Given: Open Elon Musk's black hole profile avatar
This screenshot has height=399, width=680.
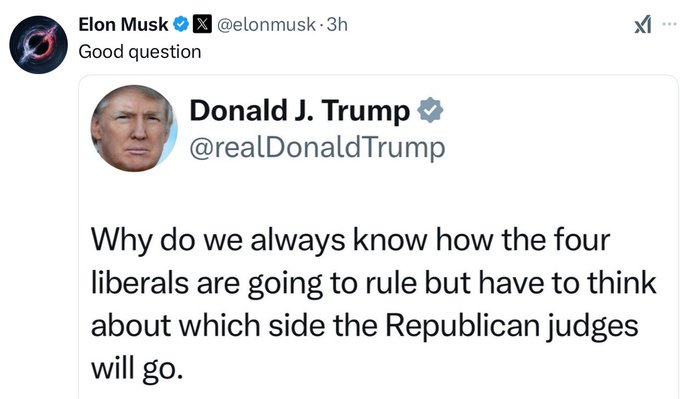Looking at the screenshot, I should coord(39,45).
